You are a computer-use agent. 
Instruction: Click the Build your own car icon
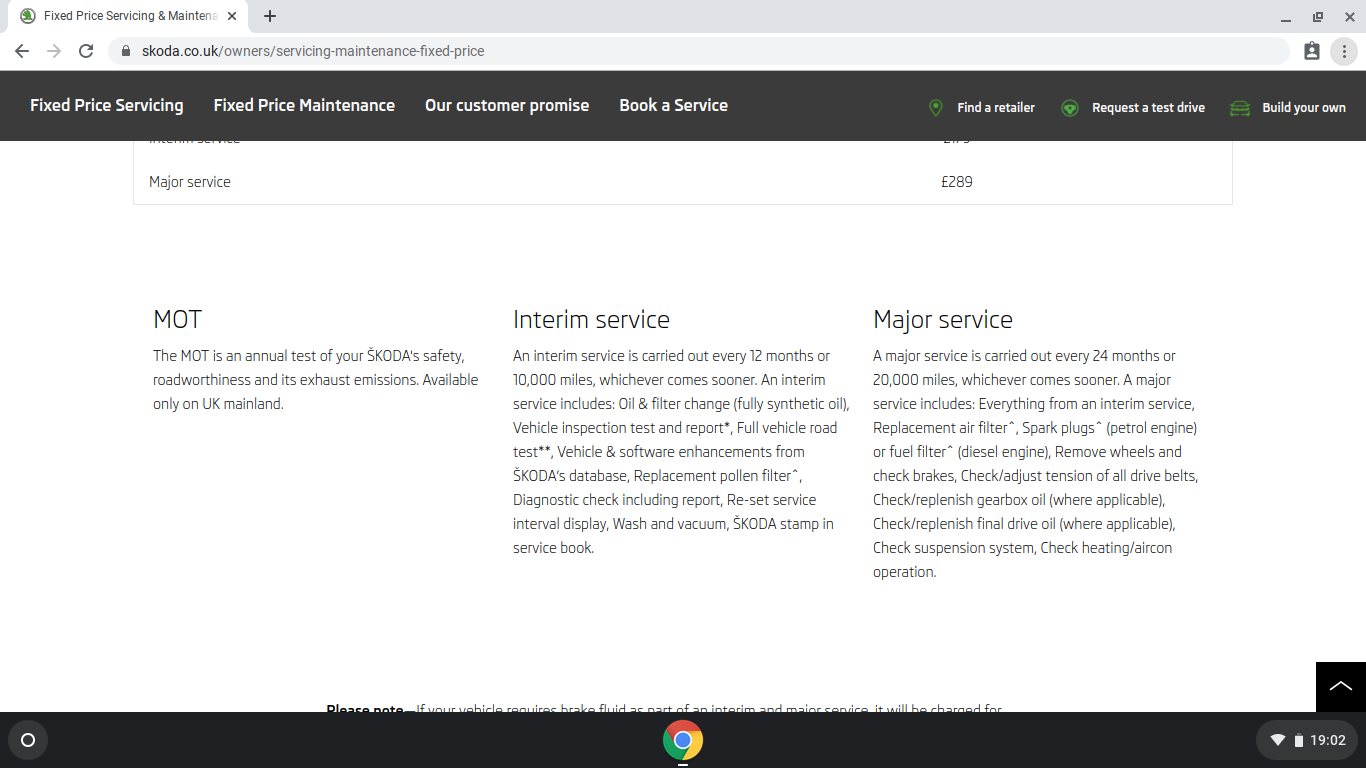click(x=1240, y=108)
